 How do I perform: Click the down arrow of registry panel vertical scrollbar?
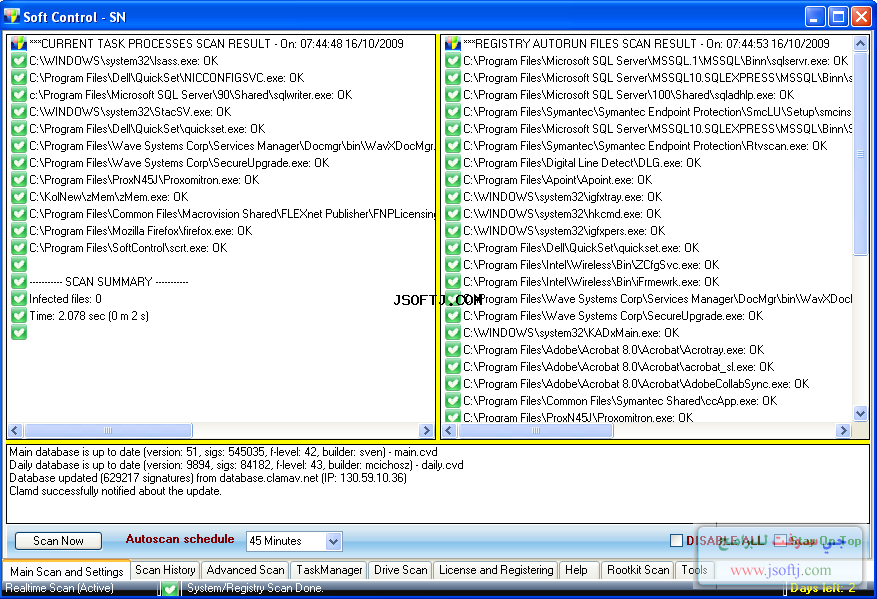[x=861, y=414]
